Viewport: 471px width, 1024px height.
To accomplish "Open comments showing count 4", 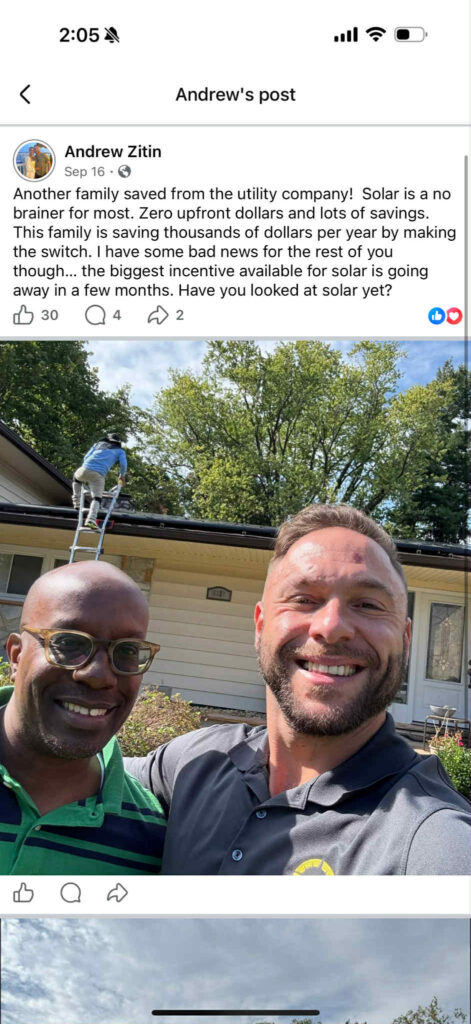I will tap(103, 315).
